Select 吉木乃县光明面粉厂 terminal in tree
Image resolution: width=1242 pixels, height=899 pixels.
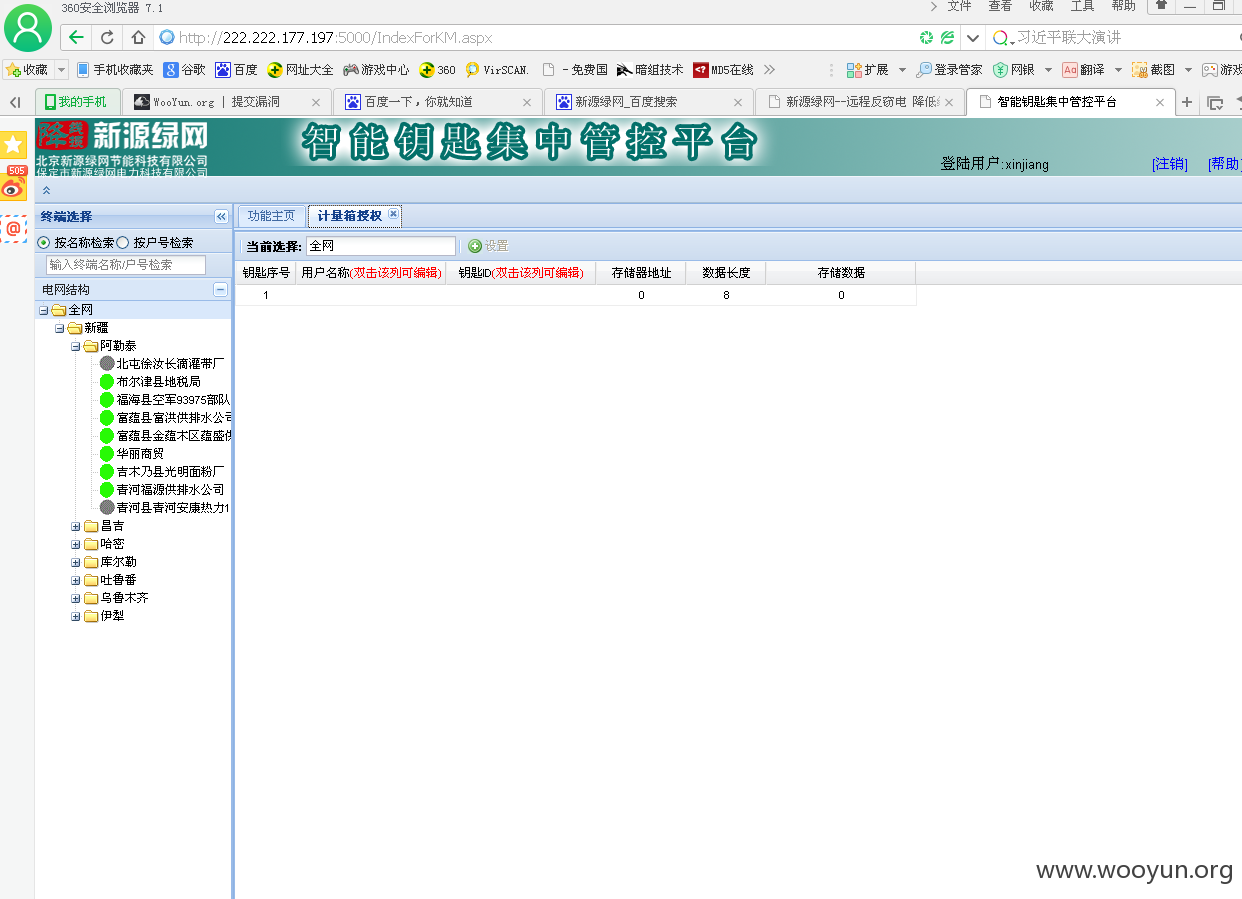[x=170, y=472]
